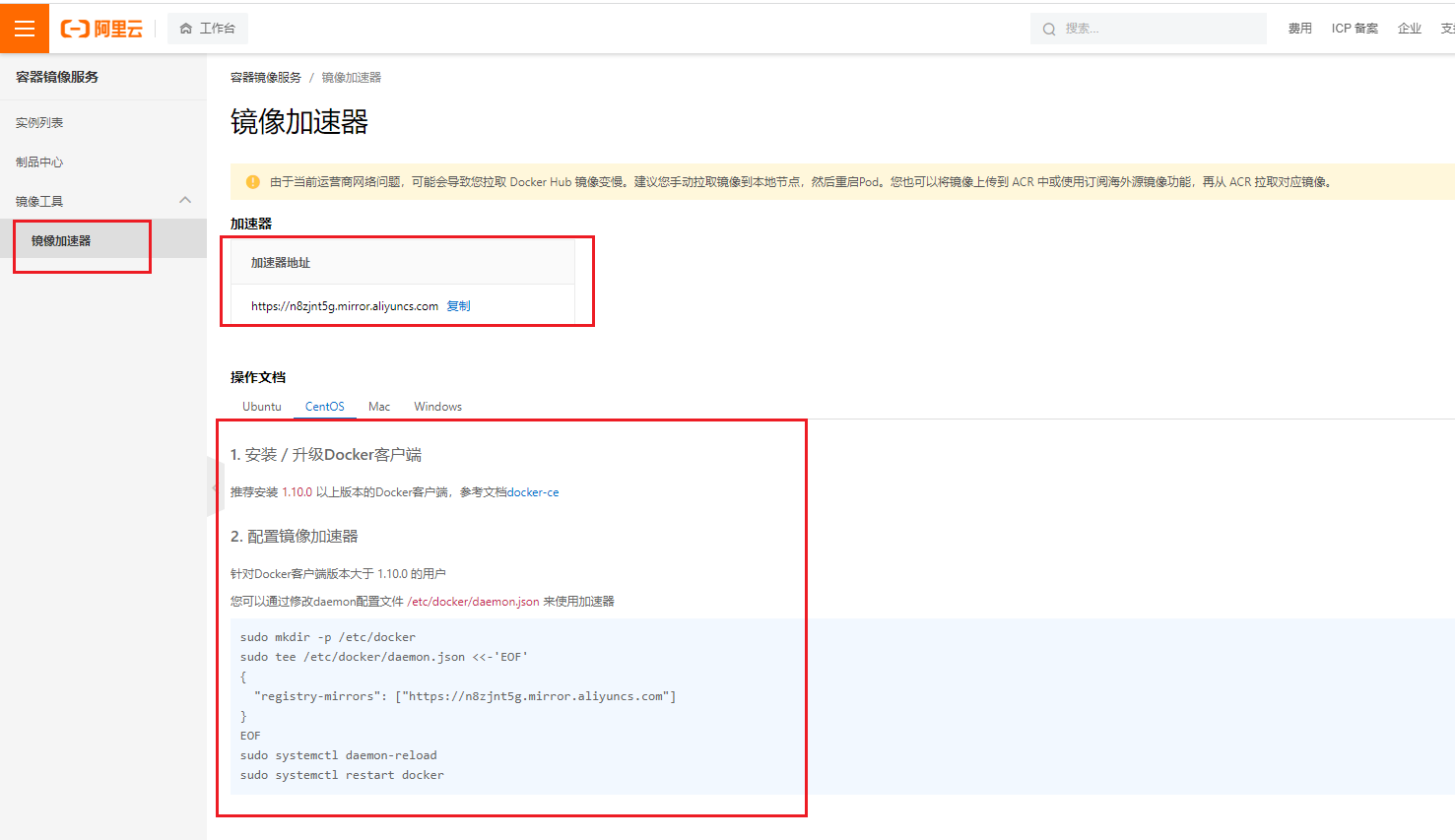Image resolution: width=1455 pixels, height=840 pixels.
Task: Switch to the Ubuntu tab
Action: tap(262, 407)
